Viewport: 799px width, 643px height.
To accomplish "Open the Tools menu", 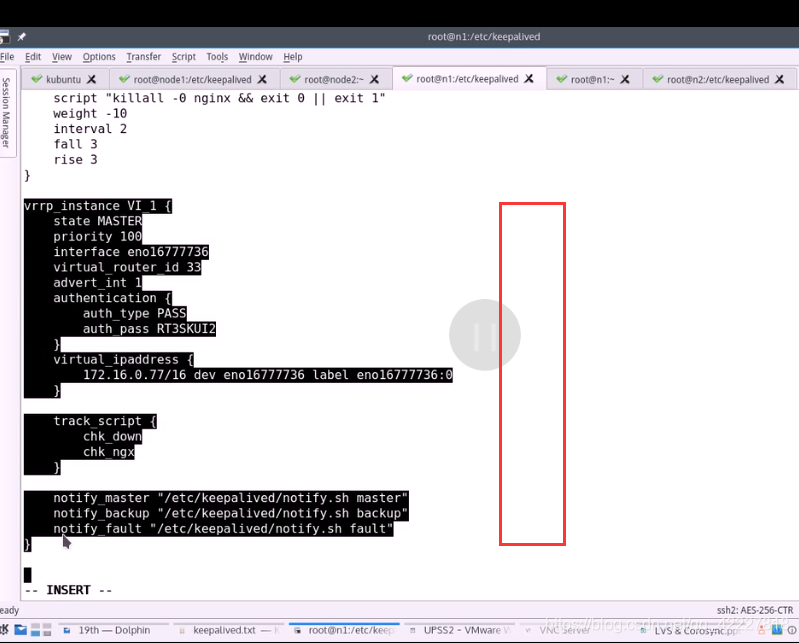I will click(x=217, y=57).
